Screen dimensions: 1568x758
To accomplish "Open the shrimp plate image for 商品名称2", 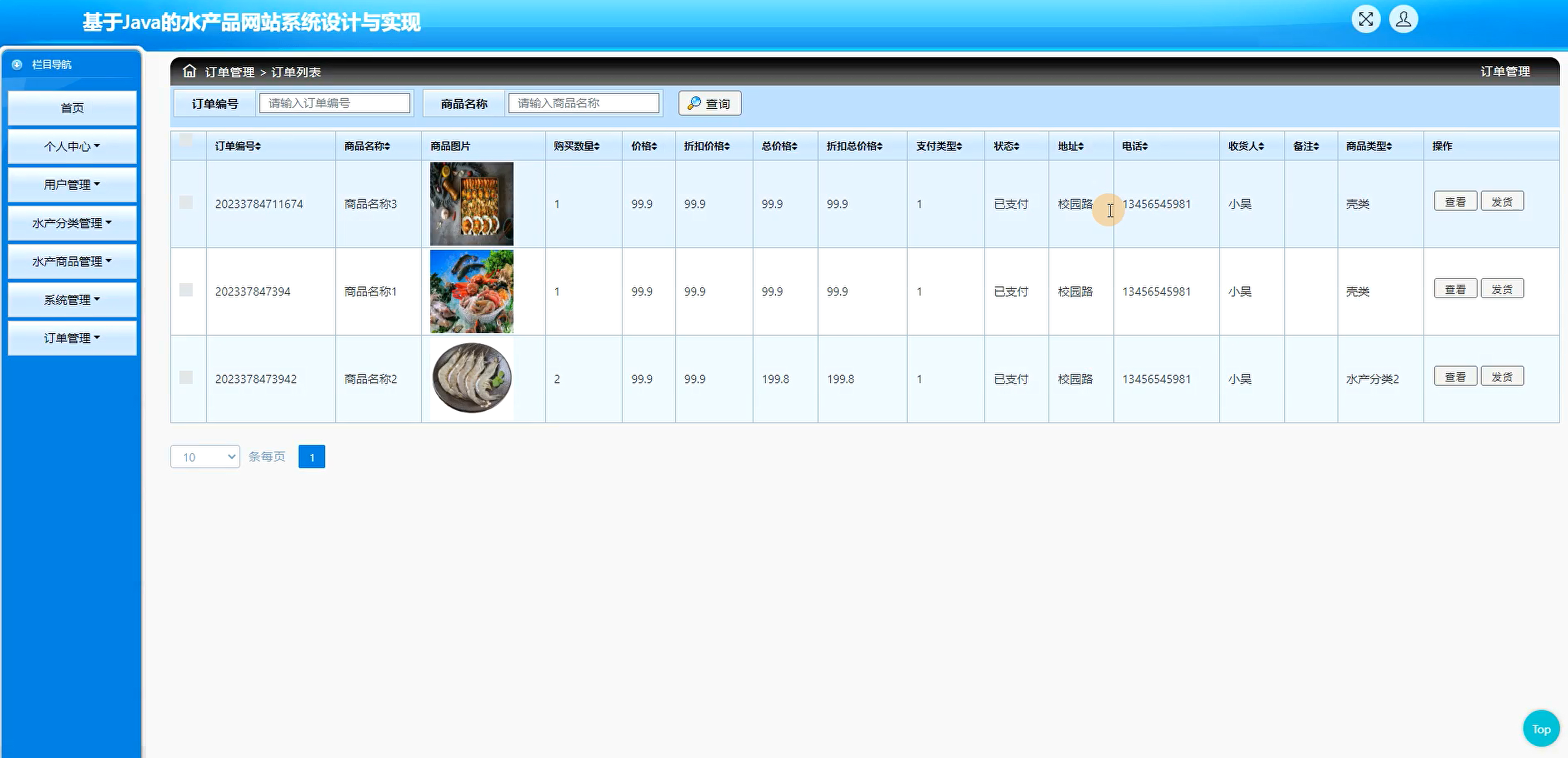I will pos(472,378).
